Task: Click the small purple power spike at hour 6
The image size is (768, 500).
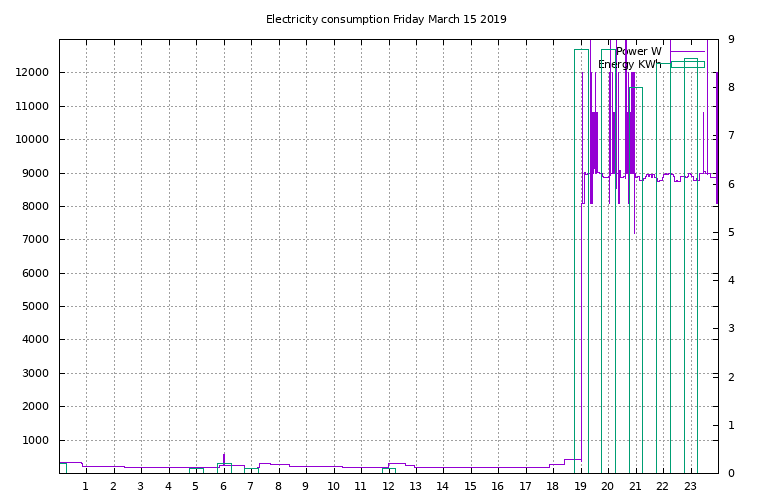Action: [224, 459]
